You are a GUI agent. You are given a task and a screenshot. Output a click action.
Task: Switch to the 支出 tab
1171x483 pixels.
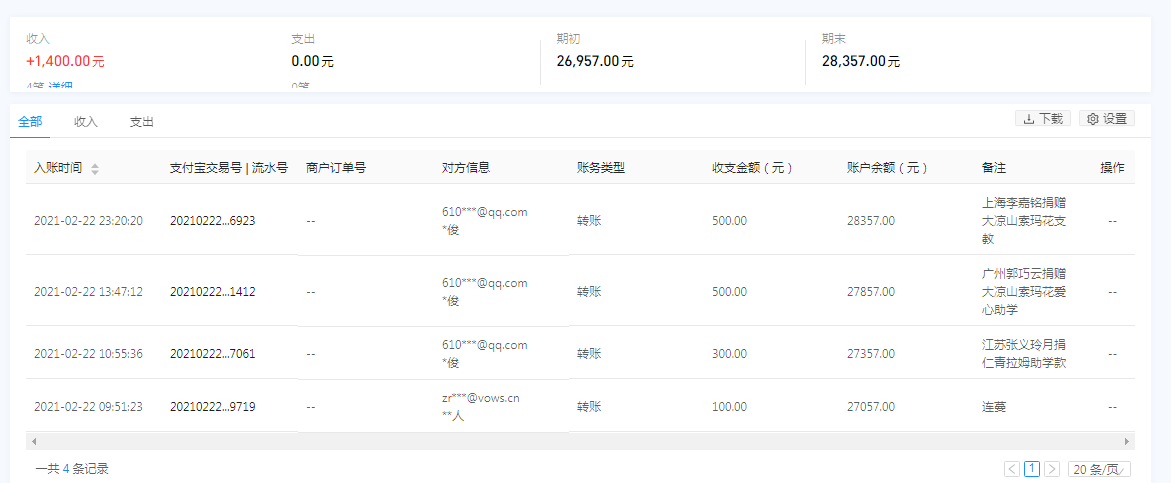(x=142, y=122)
